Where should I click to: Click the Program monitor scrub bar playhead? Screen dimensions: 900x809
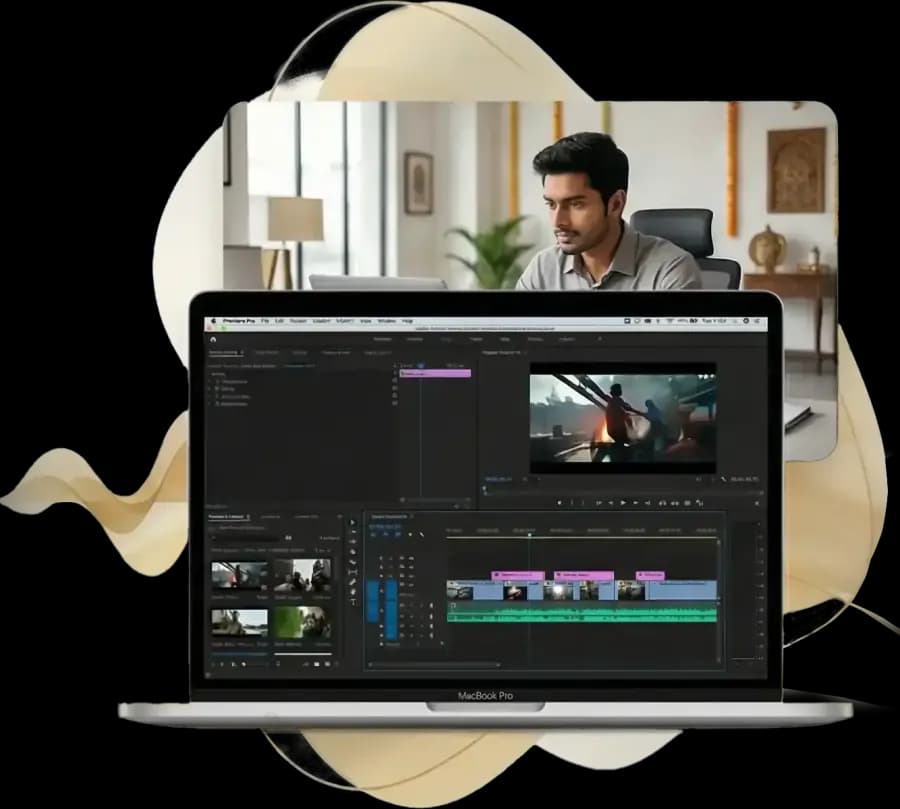[484, 489]
